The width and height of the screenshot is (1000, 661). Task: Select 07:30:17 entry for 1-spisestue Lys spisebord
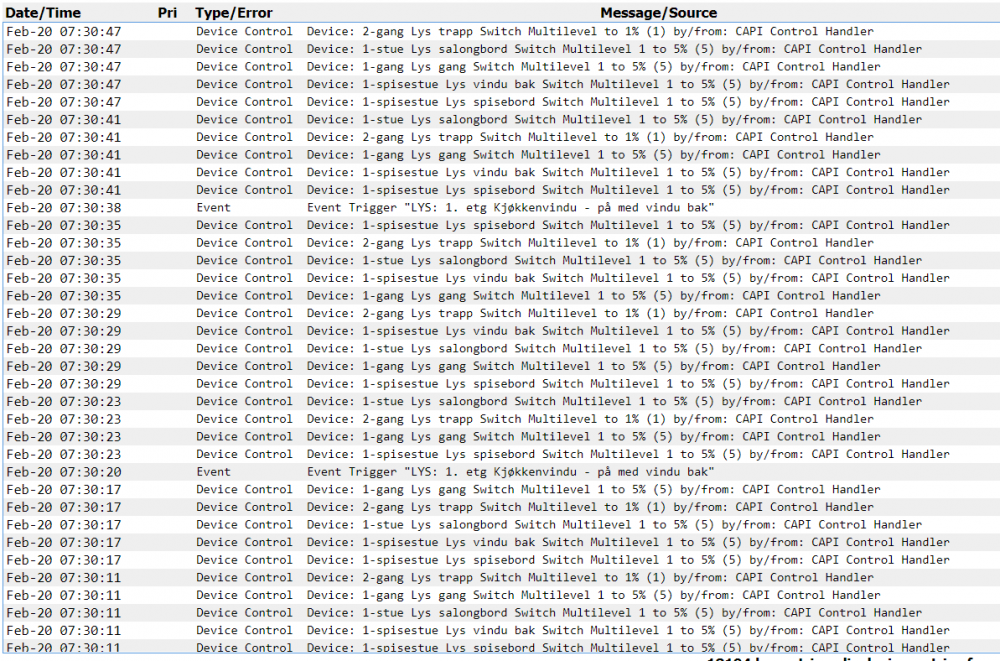(x=628, y=560)
